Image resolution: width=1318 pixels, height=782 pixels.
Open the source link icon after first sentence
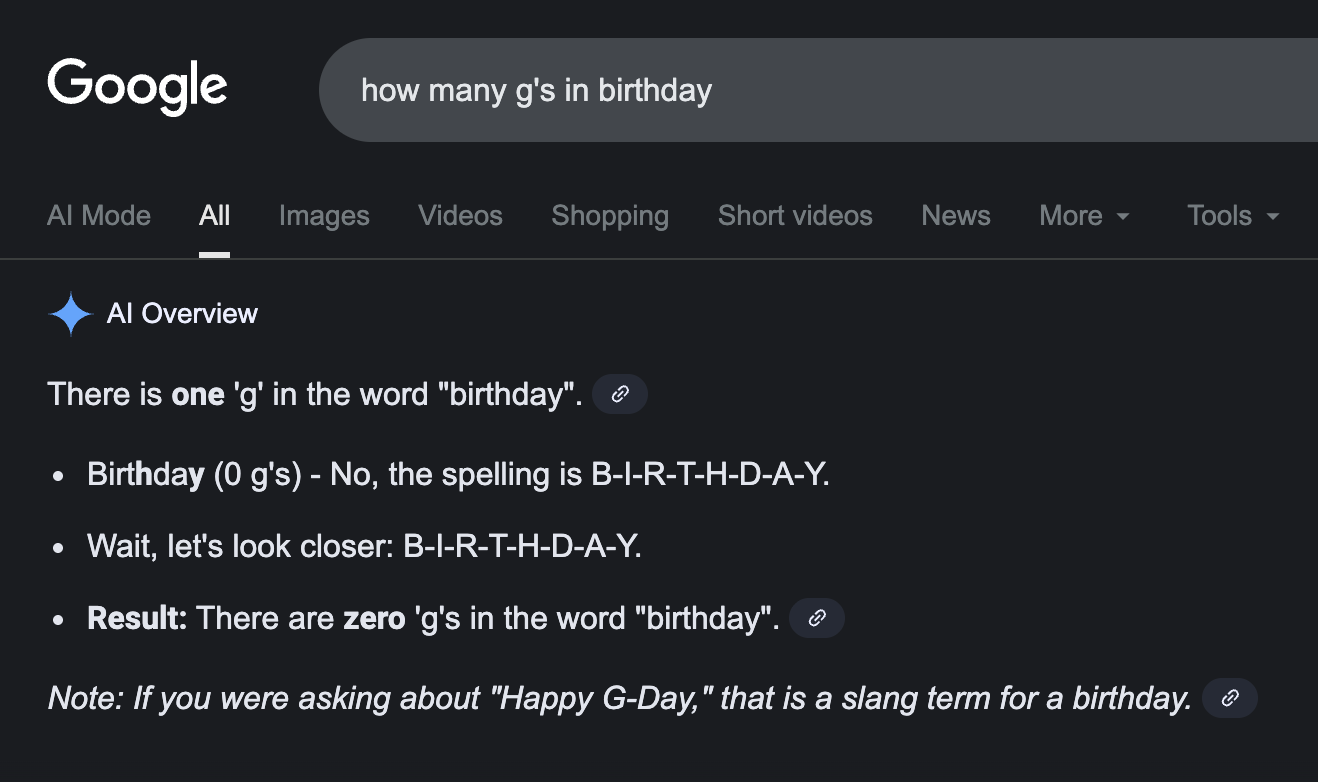(620, 394)
